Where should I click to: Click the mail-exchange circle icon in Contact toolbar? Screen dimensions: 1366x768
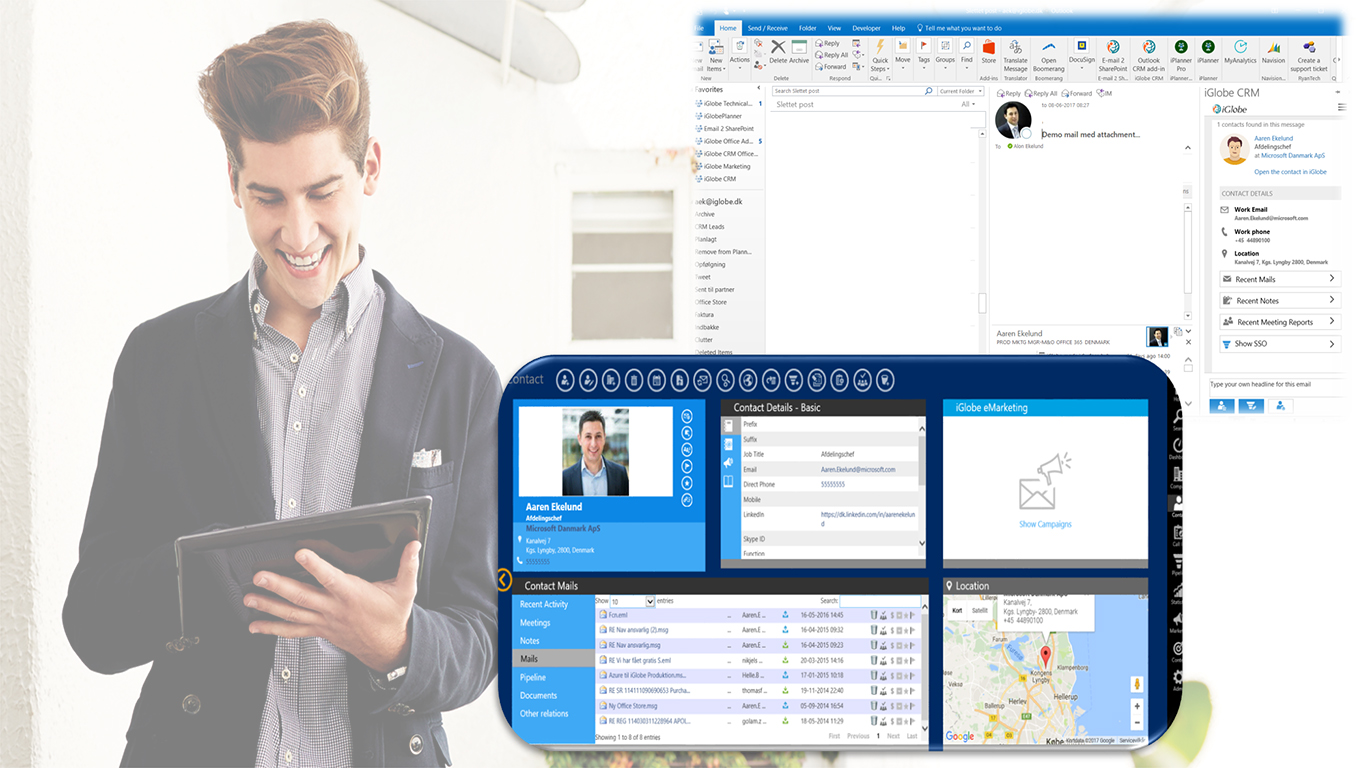[x=702, y=380]
